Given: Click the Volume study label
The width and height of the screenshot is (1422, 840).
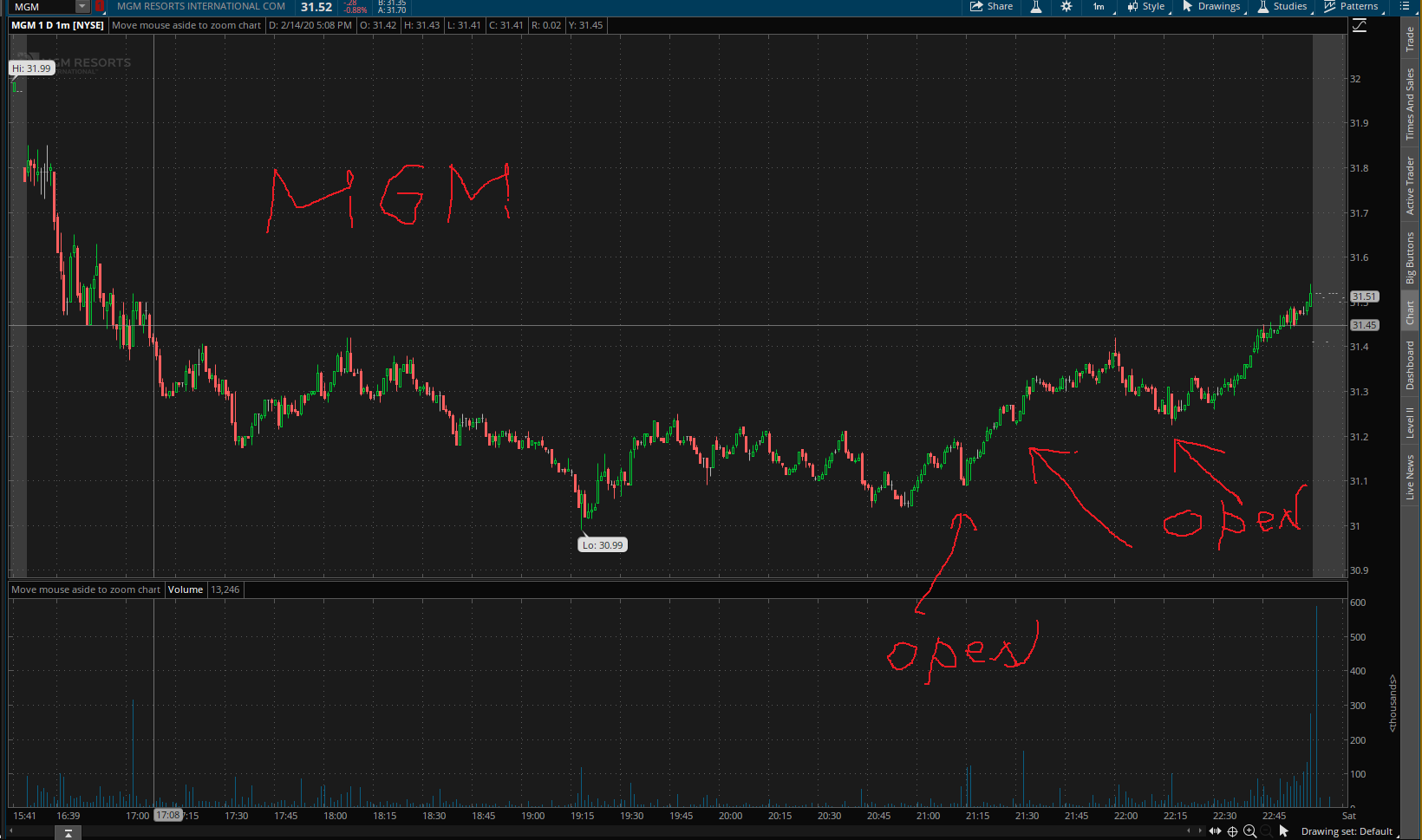Looking at the screenshot, I should tap(186, 589).
